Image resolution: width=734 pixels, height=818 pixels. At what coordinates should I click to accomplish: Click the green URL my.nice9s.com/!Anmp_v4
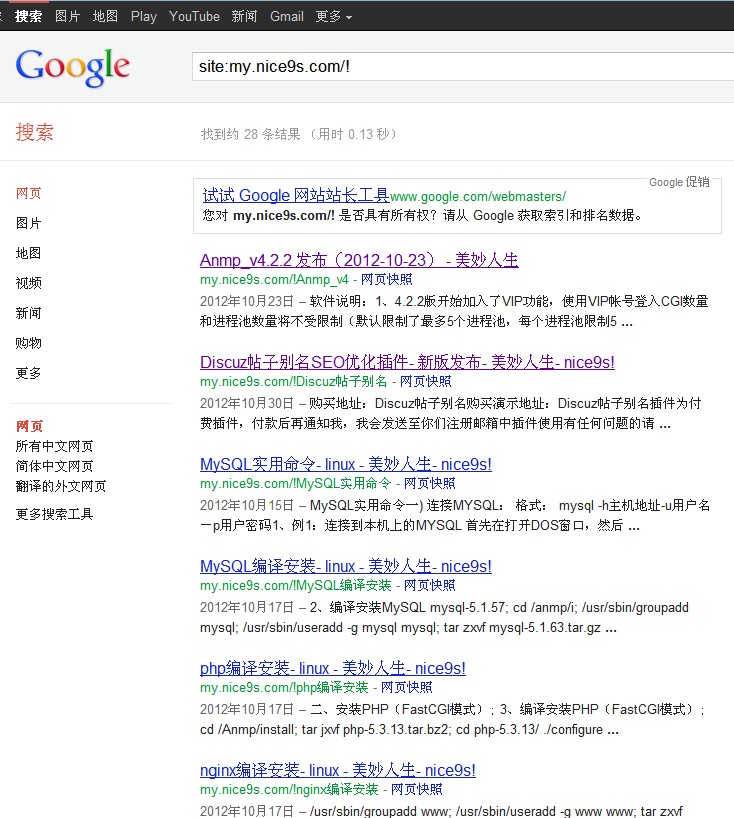(274, 280)
